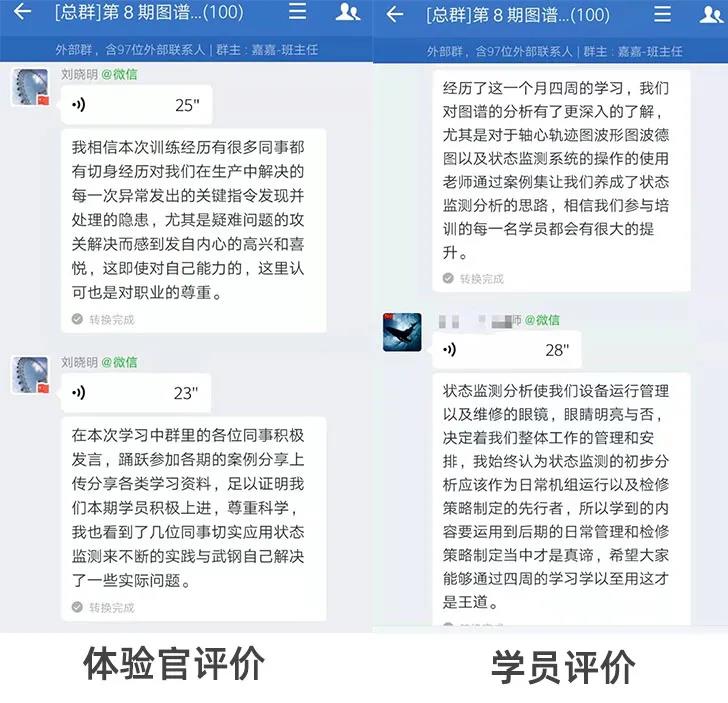
Task: Tap 刘晓明's avatar beside 25" voice message
Action: click(x=30, y=87)
